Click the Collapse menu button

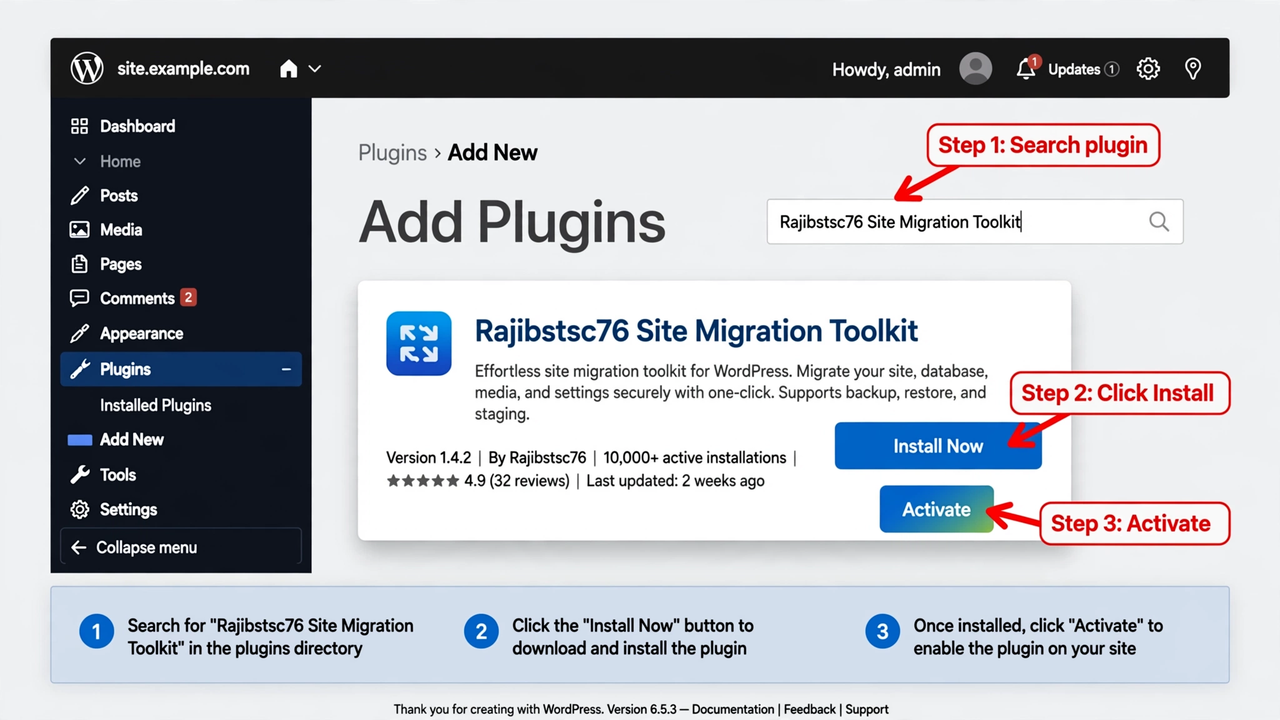tap(181, 548)
